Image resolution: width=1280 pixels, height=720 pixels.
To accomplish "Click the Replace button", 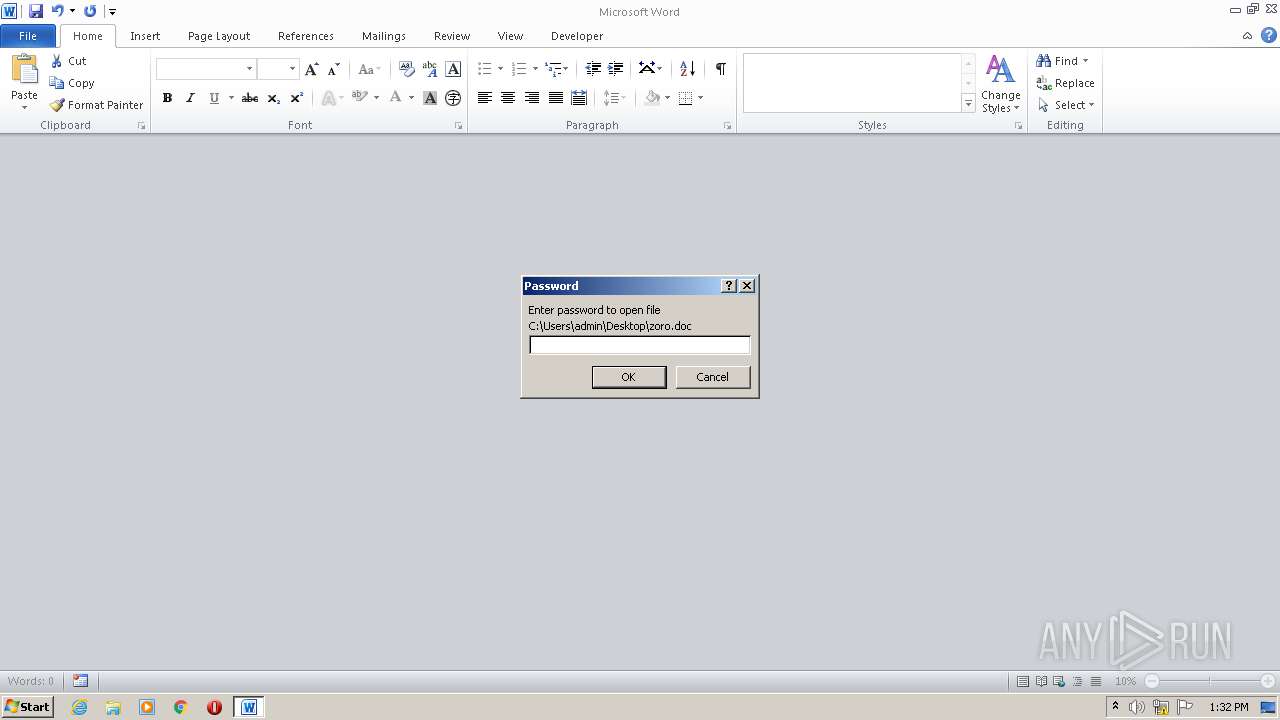I will [x=1066, y=83].
